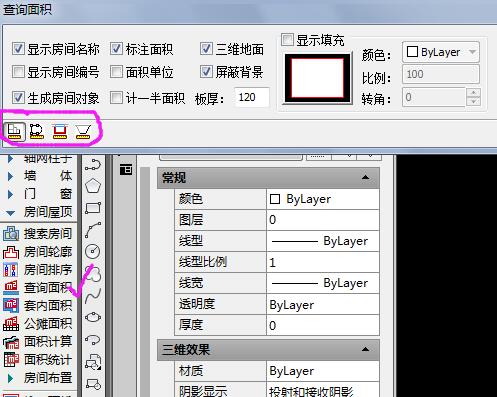Viewport: 497px width, 397px height.
Task: Click the 套内面积 icon in side menu
Action: 11,305
